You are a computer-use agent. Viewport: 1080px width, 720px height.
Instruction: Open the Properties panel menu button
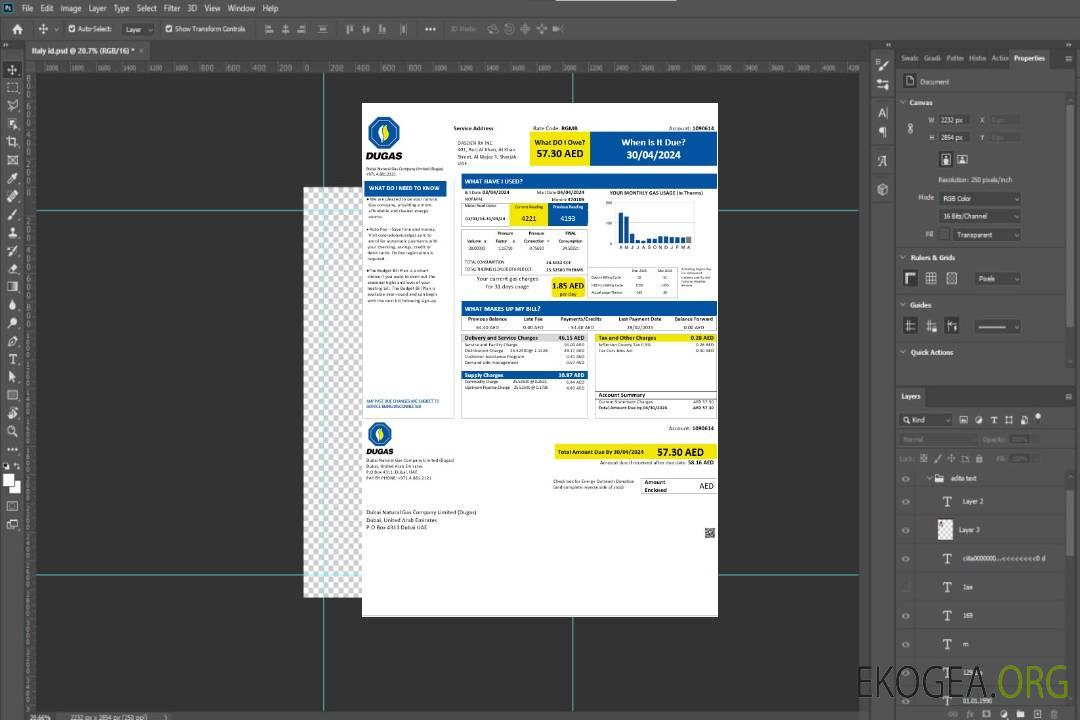click(1068, 59)
